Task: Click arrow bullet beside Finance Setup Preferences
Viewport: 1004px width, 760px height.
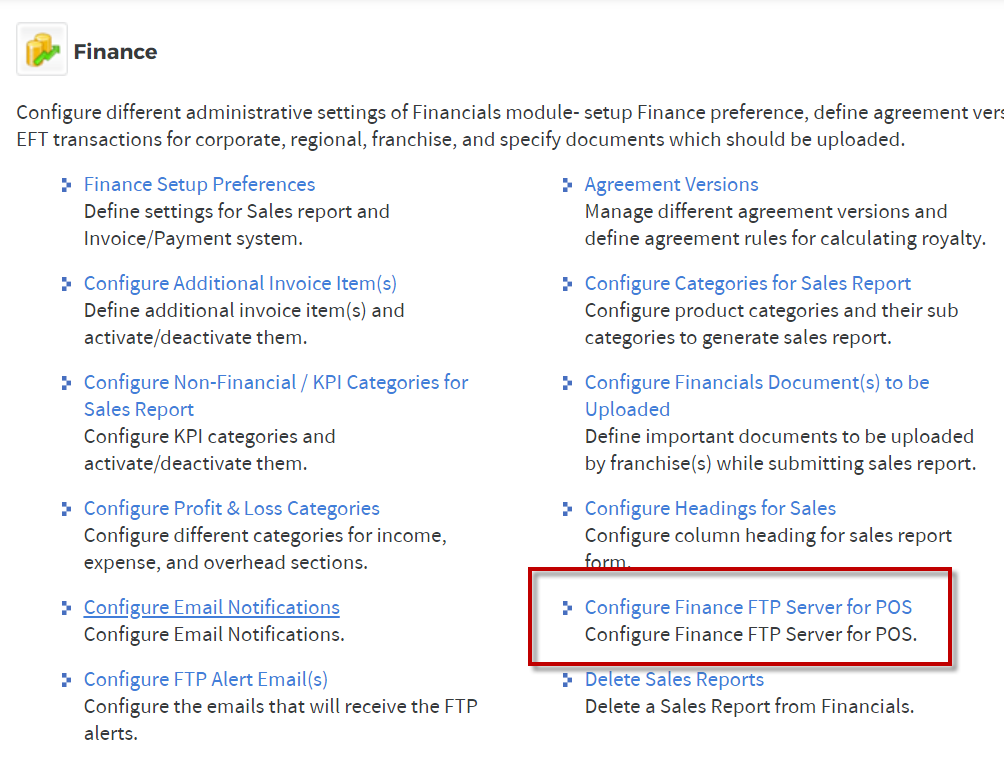Action: pos(66,185)
